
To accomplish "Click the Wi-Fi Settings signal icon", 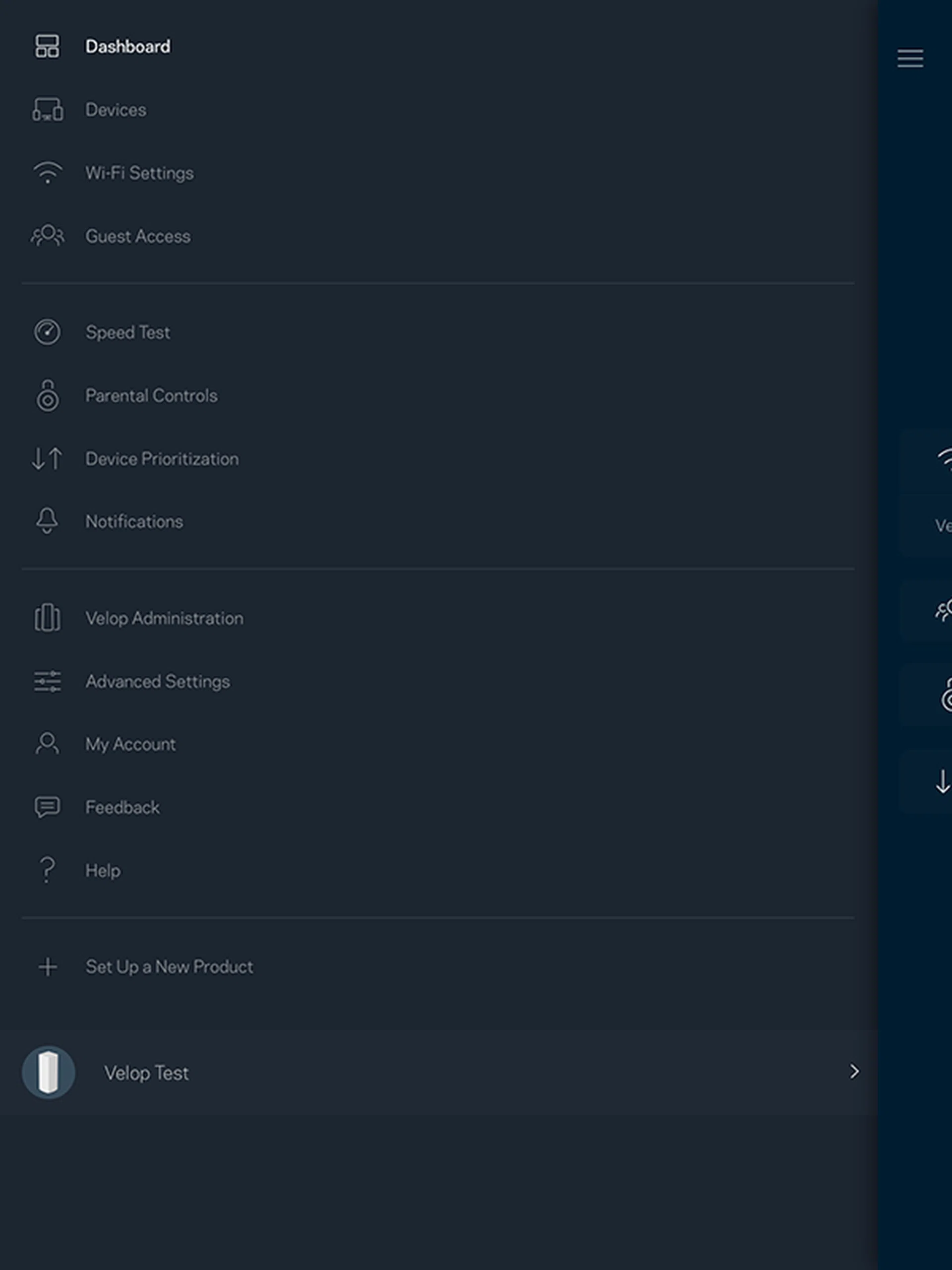I will [x=47, y=172].
